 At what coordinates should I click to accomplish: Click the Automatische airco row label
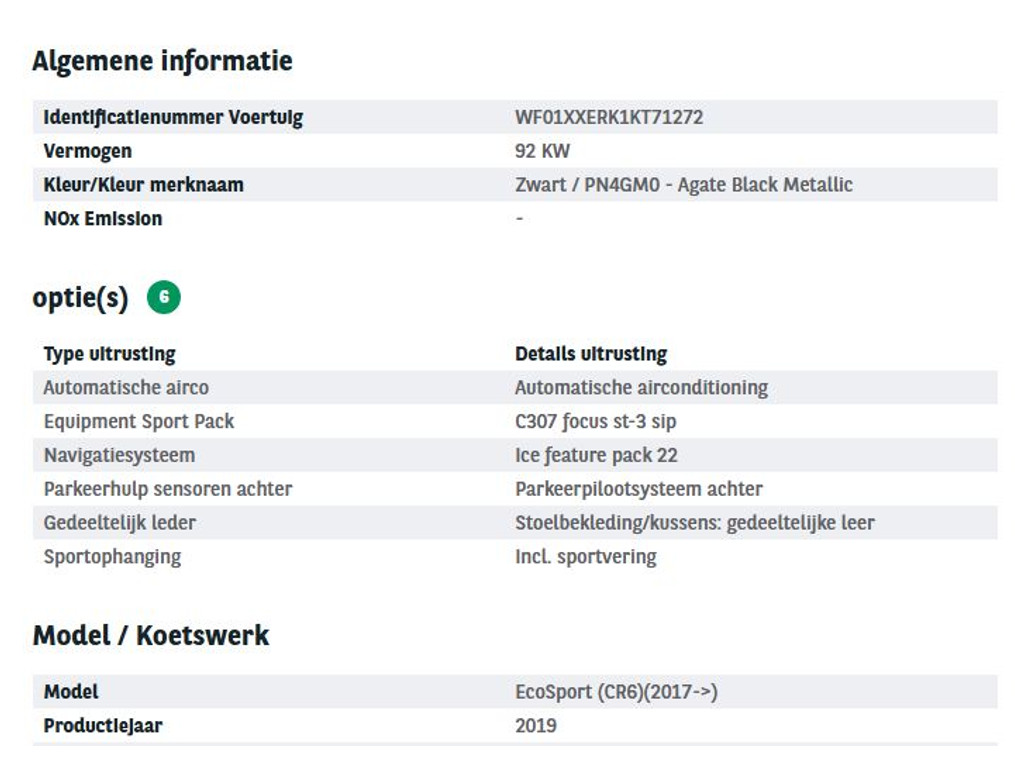point(126,387)
